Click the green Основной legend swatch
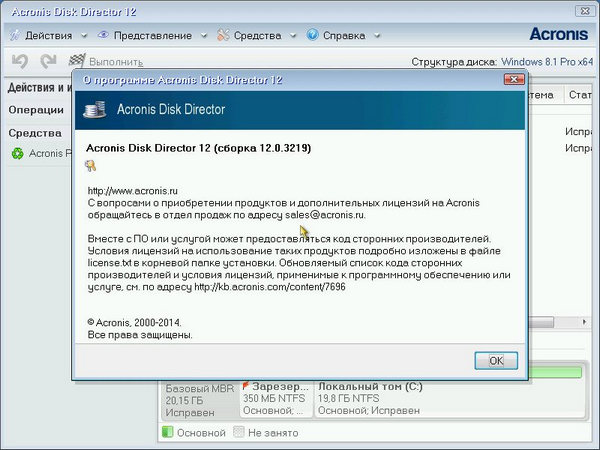Image resolution: width=600 pixels, height=450 pixels. coord(167,432)
